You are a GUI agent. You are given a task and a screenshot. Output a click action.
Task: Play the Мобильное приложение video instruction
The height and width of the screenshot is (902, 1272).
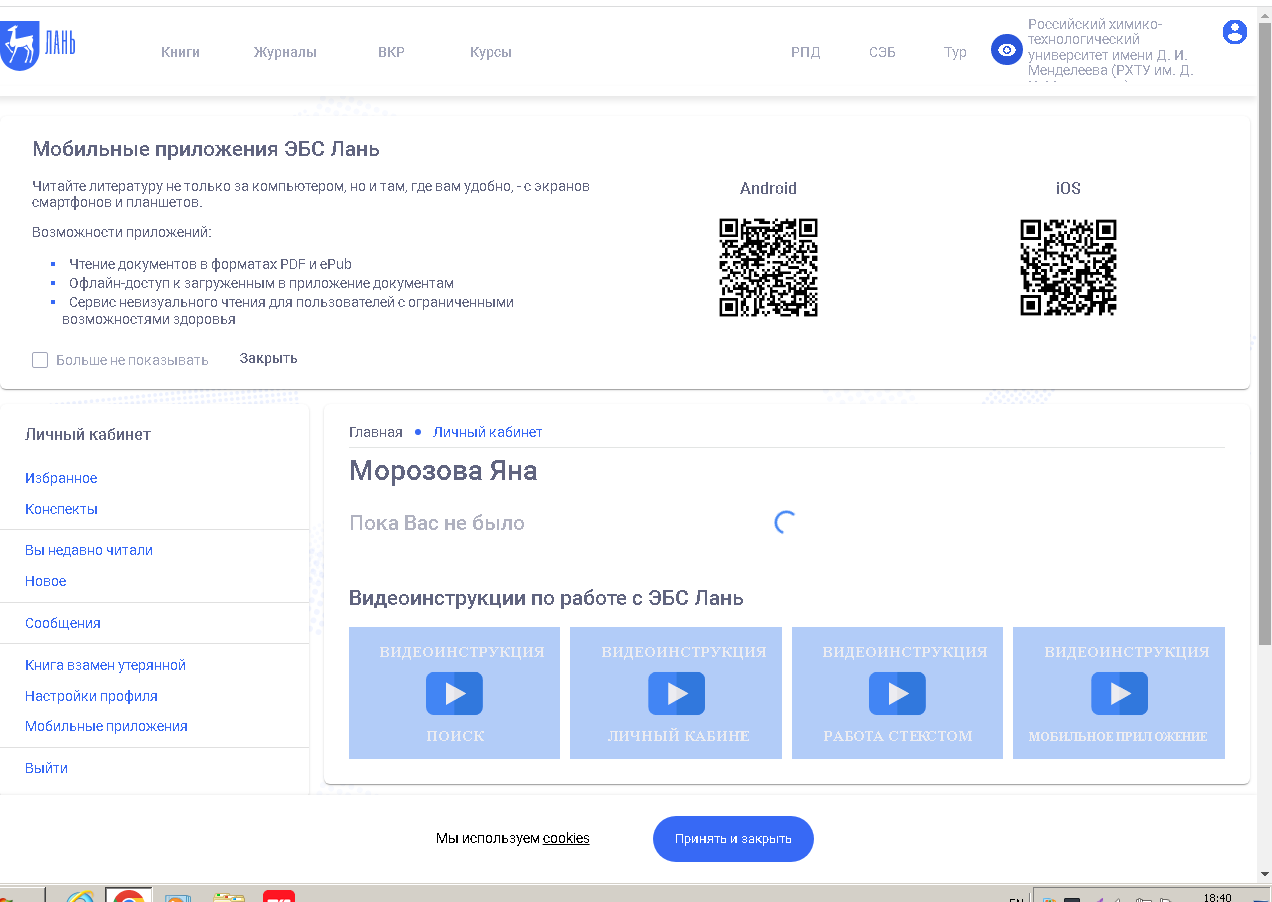click(1119, 693)
